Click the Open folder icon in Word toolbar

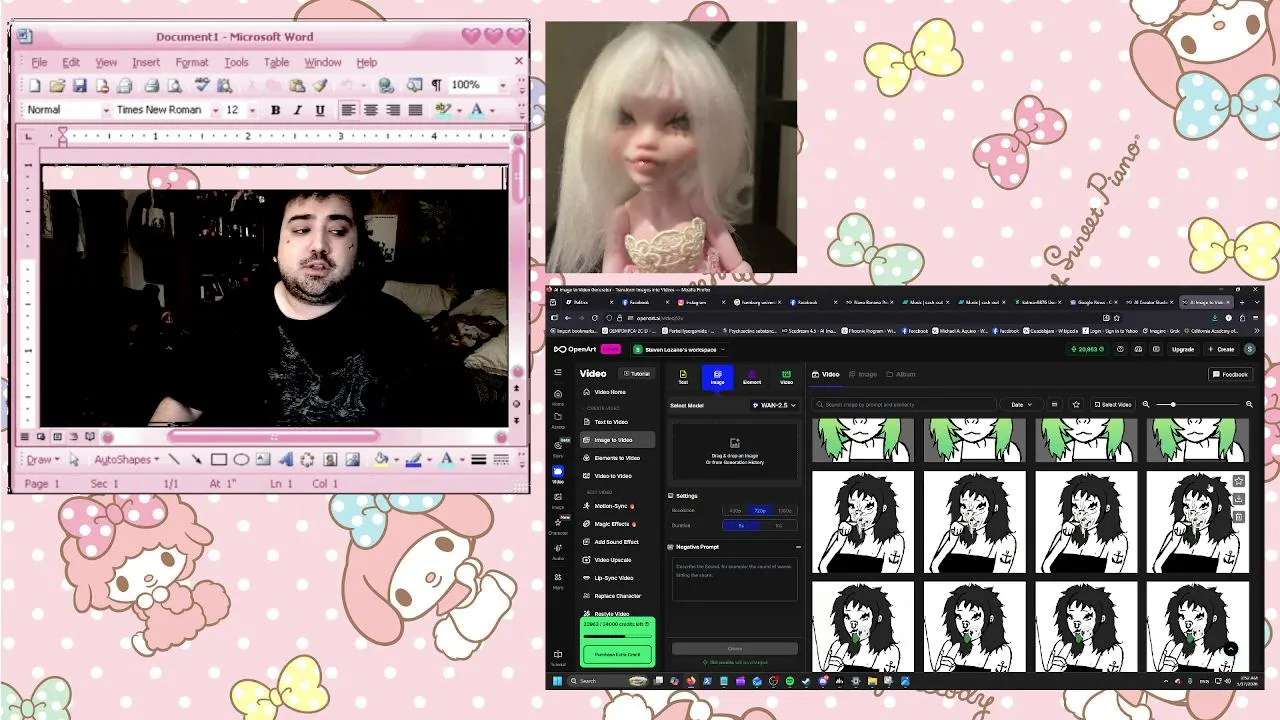coord(57,86)
